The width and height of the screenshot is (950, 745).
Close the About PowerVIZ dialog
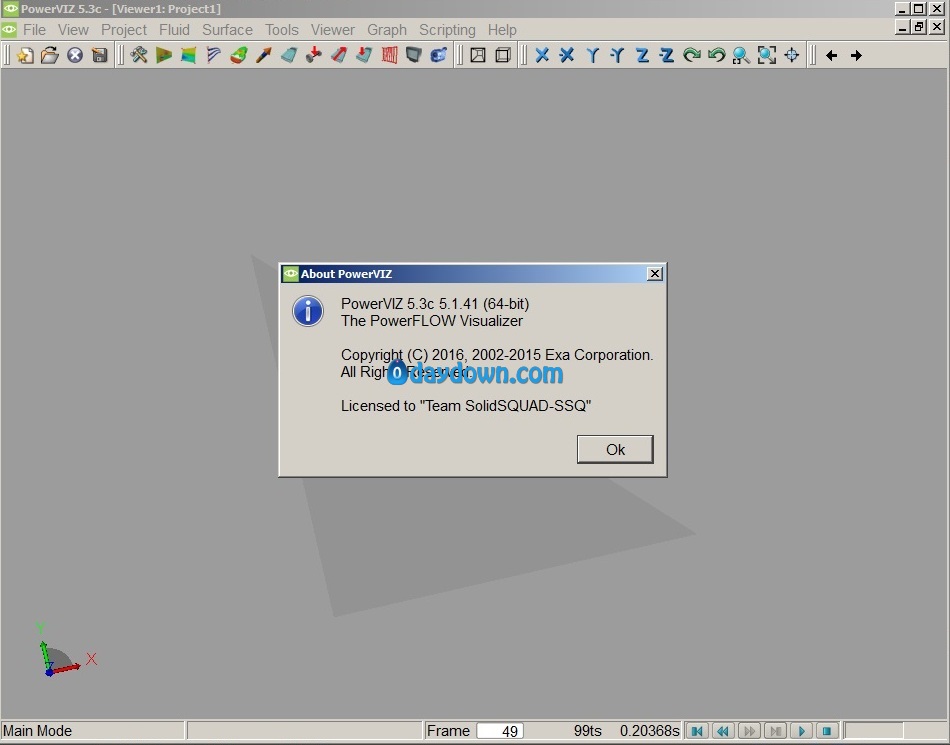pos(655,274)
